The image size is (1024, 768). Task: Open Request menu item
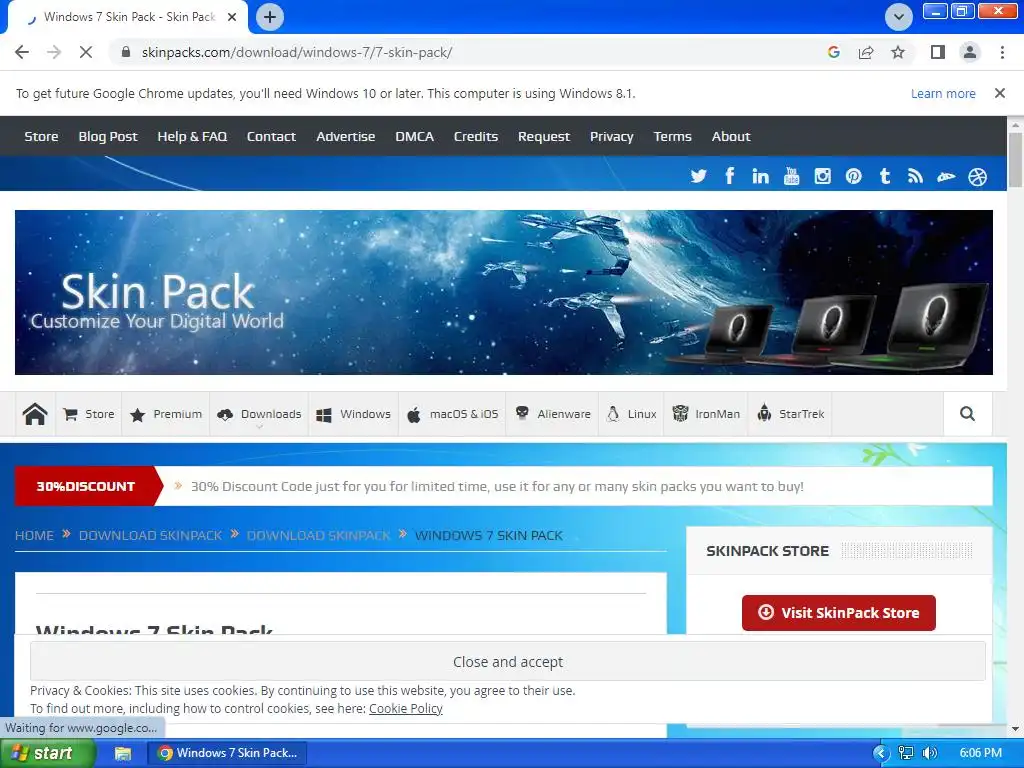pos(543,136)
